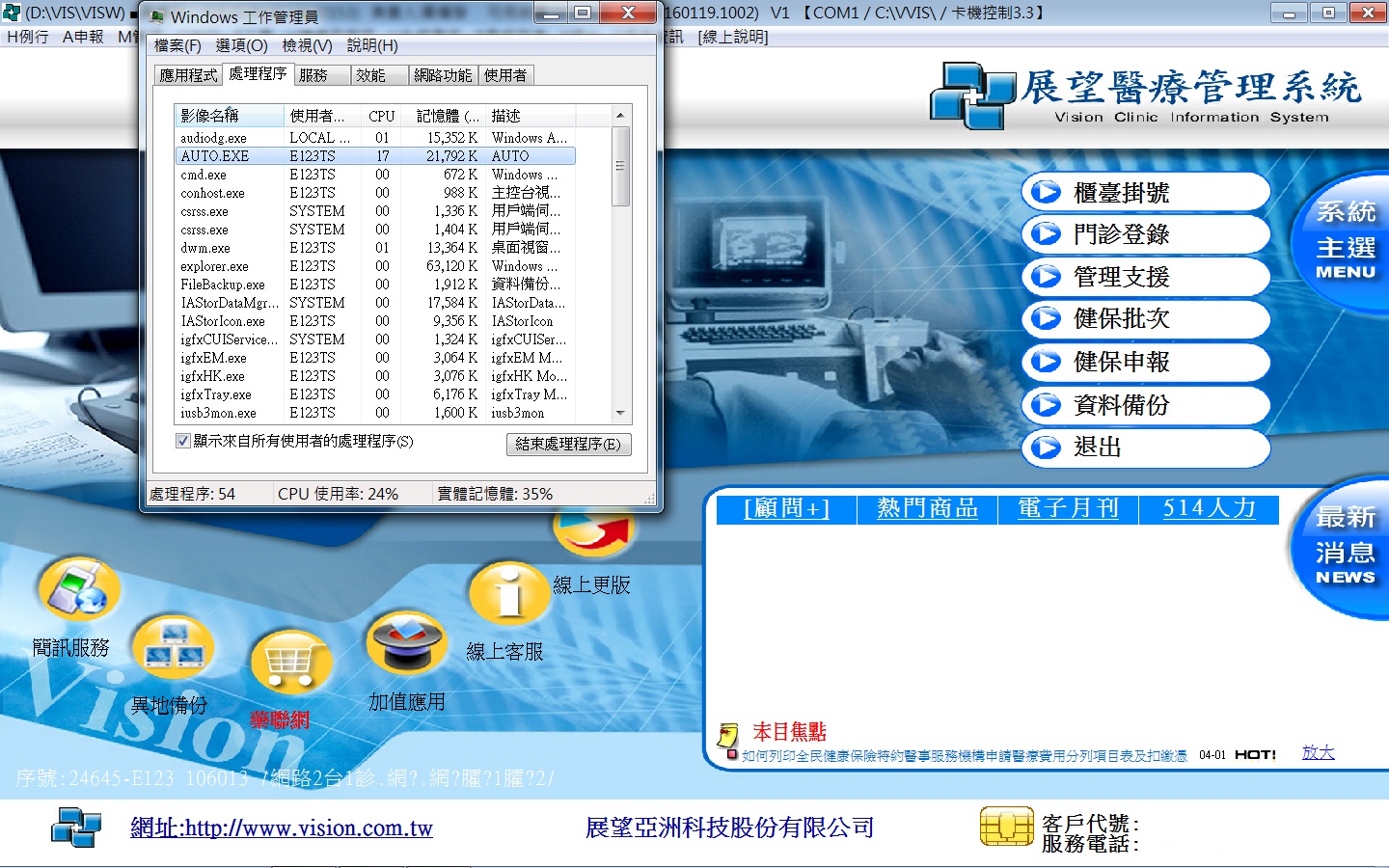Click the IC card chip icon

(1006, 827)
